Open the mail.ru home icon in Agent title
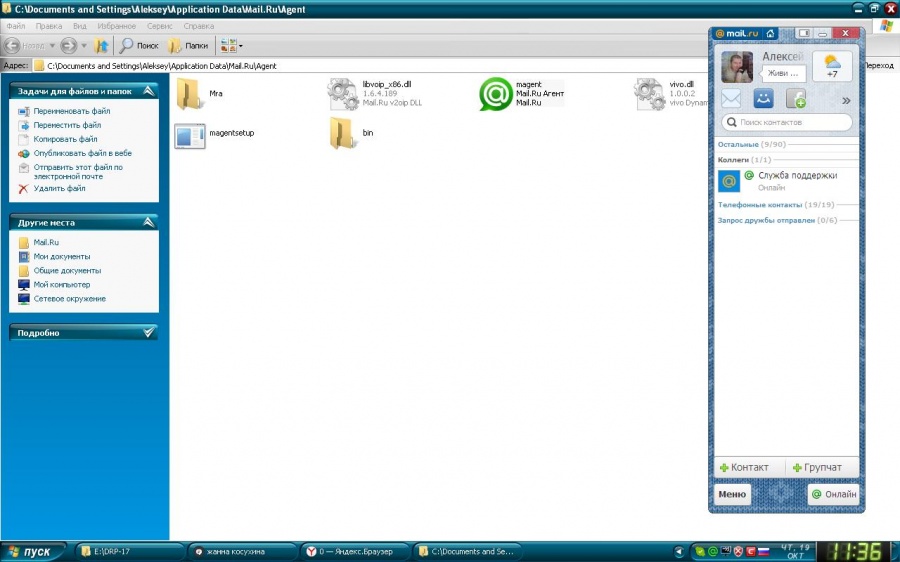This screenshot has width=900, height=562. (x=770, y=33)
